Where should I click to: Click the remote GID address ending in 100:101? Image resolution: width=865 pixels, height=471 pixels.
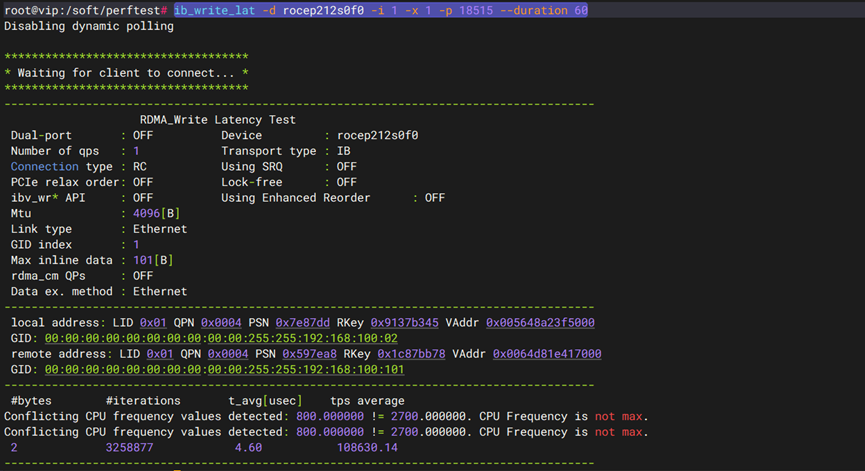pyautogui.click(x=224, y=370)
